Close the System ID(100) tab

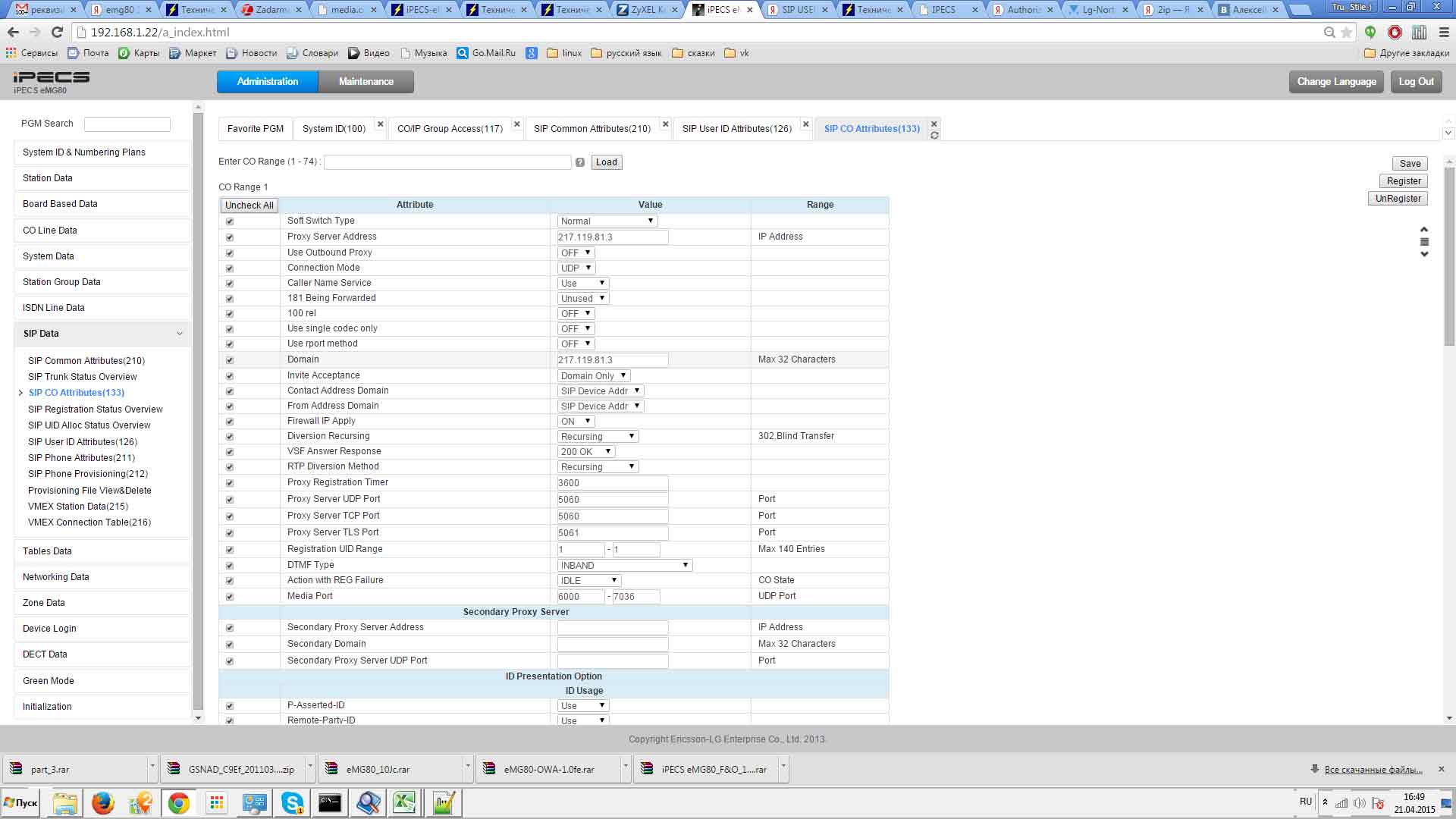pyautogui.click(x=381, y=124)
